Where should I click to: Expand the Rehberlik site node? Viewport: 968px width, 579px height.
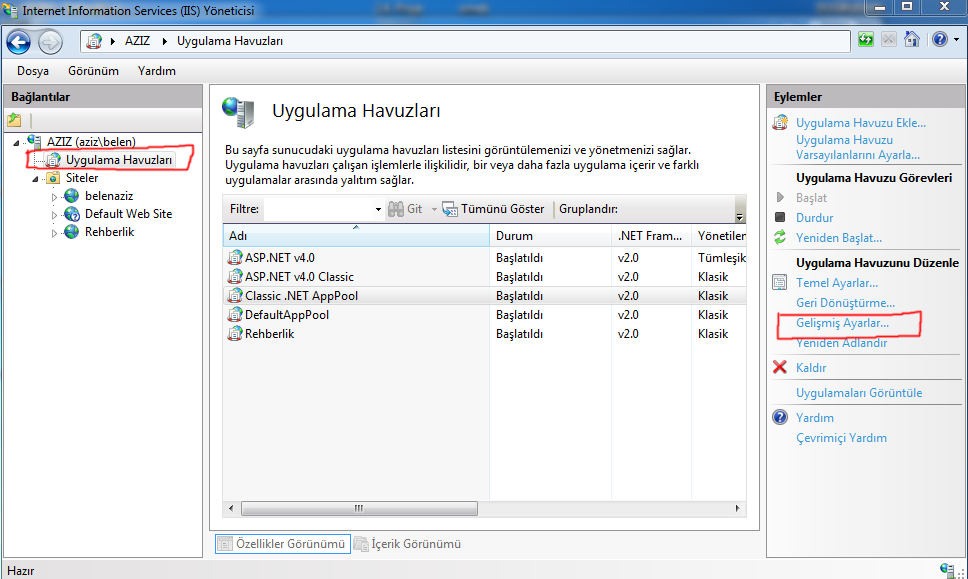coord(55,233)
